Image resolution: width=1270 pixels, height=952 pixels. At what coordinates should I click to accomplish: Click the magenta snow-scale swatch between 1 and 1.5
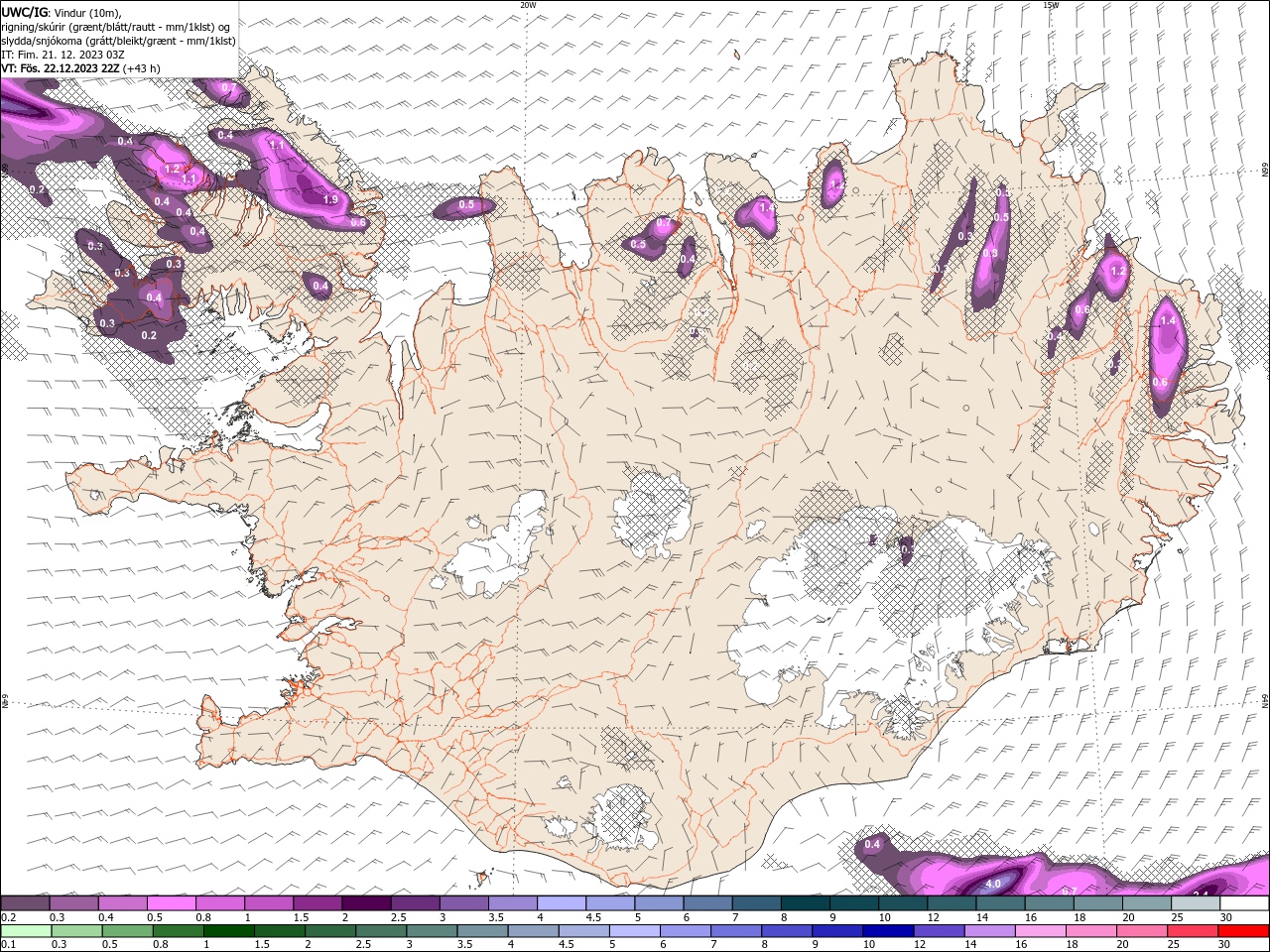click(x=269, y=903)
